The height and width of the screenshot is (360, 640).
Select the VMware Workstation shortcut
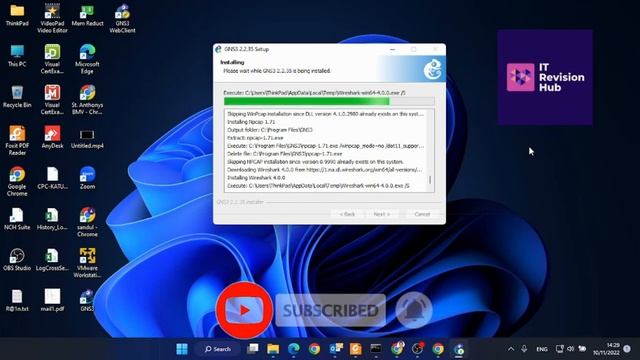click(87, 263)
